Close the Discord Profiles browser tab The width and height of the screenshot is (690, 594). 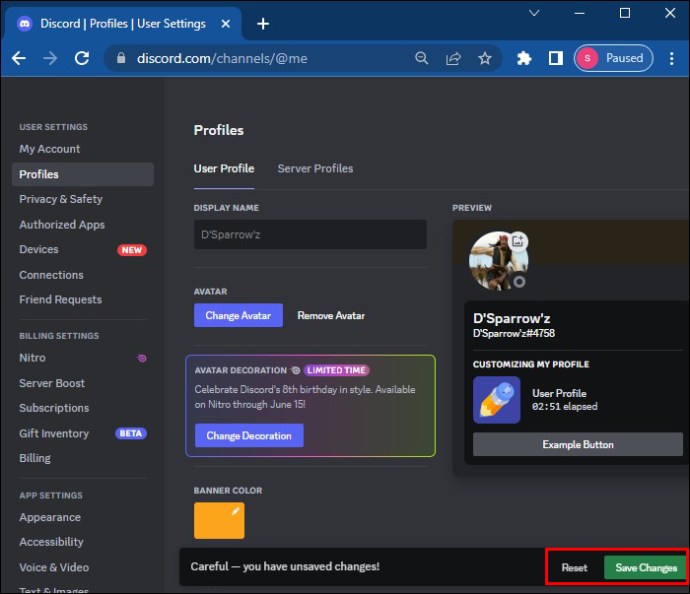tap(226, 24)
